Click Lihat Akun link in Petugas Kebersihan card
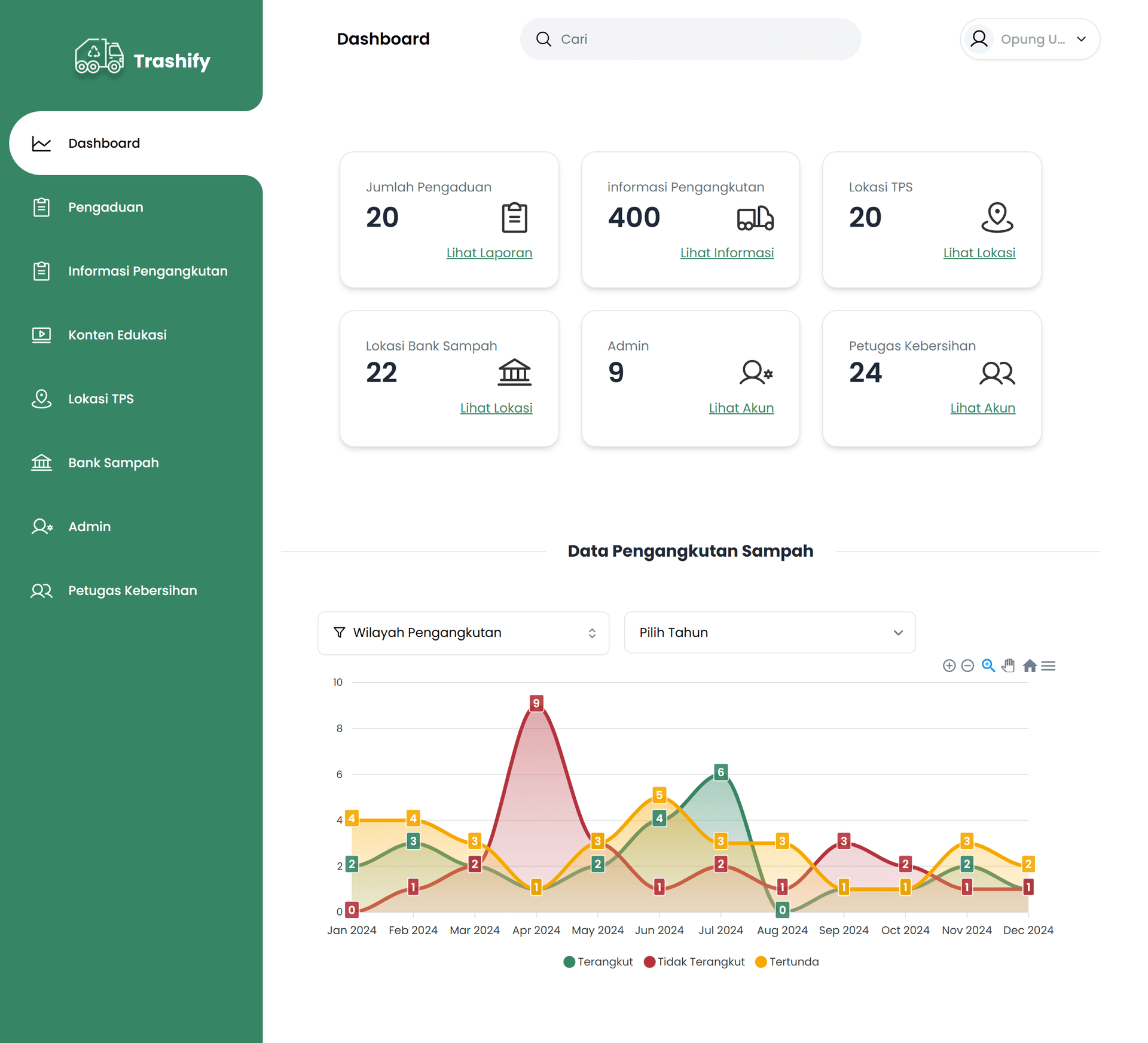1148x1043 pixels. click(983, 408)
